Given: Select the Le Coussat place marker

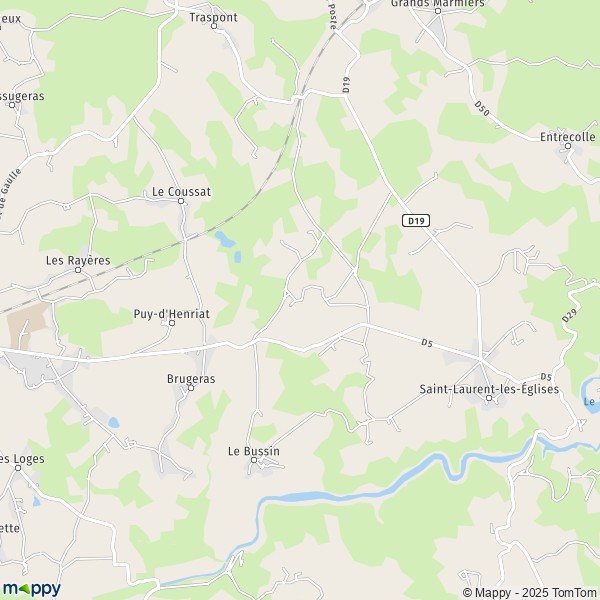Looking at the screenshot, I should tap(181, 201).
